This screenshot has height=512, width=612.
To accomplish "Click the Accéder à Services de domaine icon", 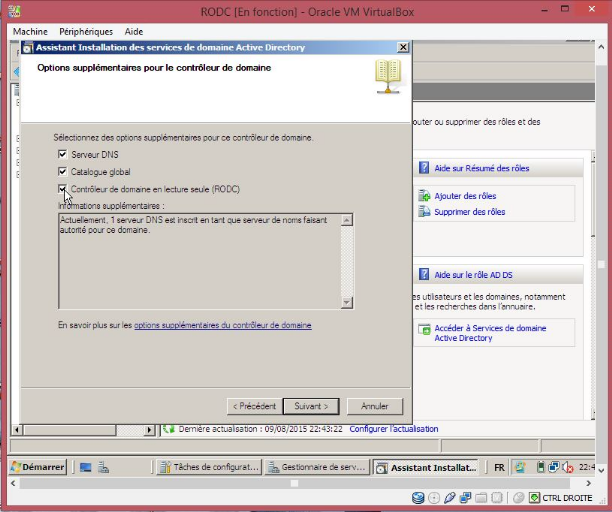I will [x=424, y=330].
